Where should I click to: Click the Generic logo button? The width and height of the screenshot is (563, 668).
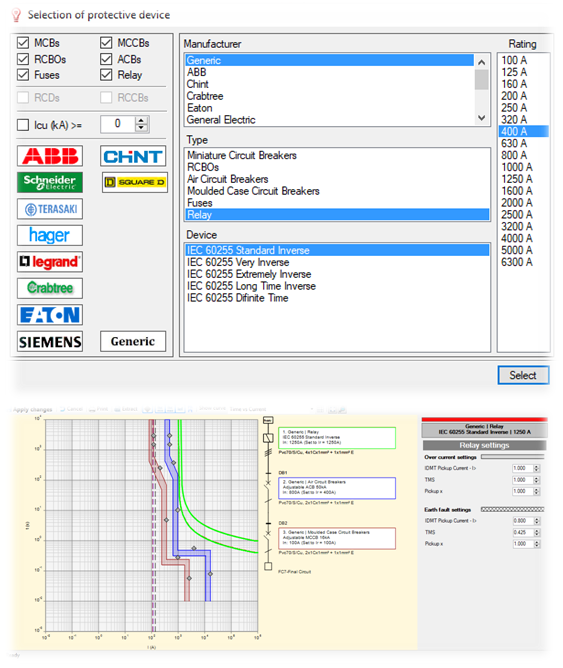click(133, 341)
